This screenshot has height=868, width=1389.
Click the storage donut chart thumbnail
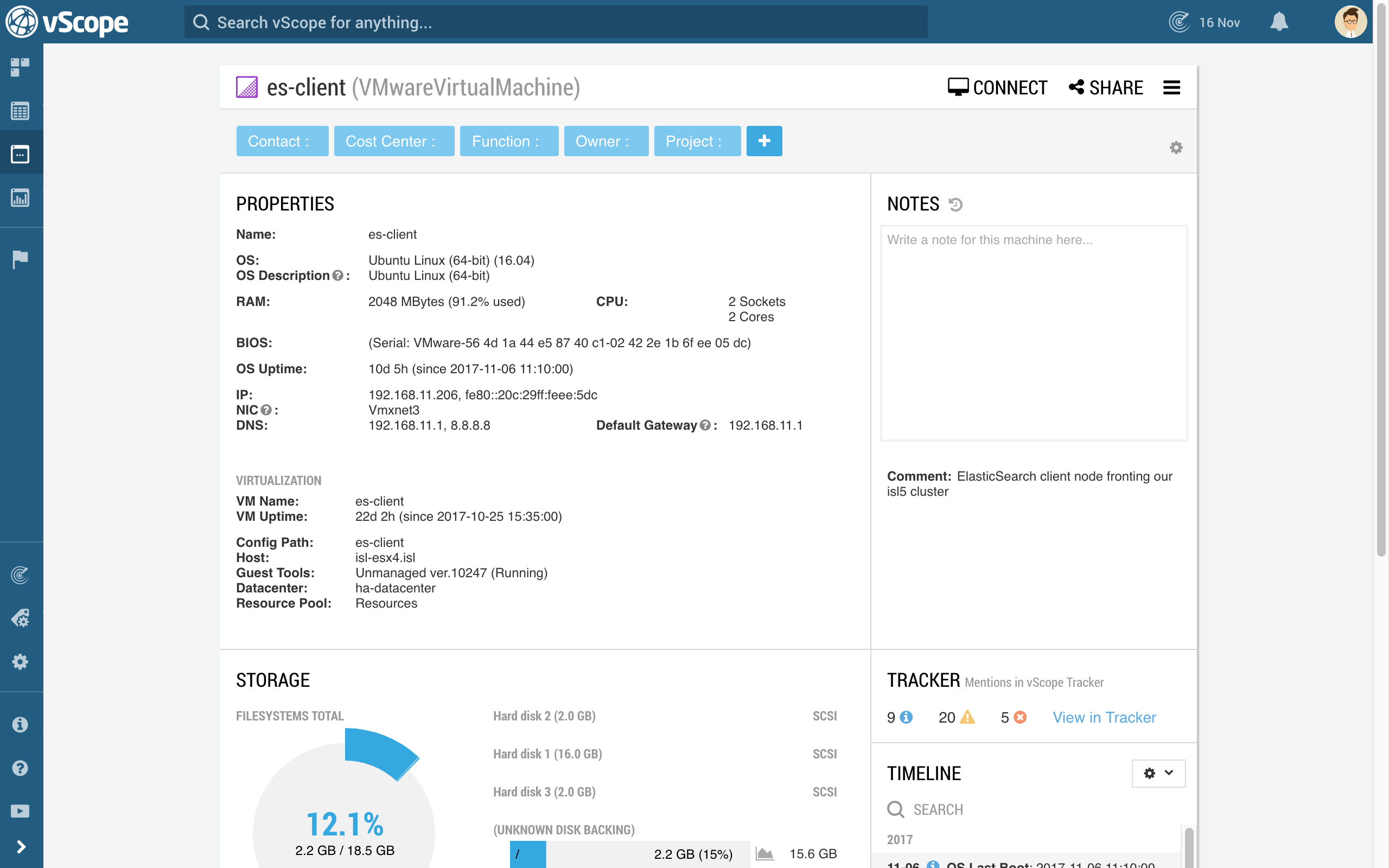345,800
